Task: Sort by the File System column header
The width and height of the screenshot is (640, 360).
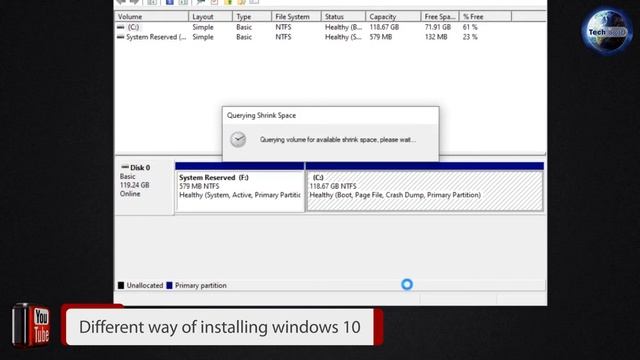Action: pyautogui.click(x=296, y=17)
